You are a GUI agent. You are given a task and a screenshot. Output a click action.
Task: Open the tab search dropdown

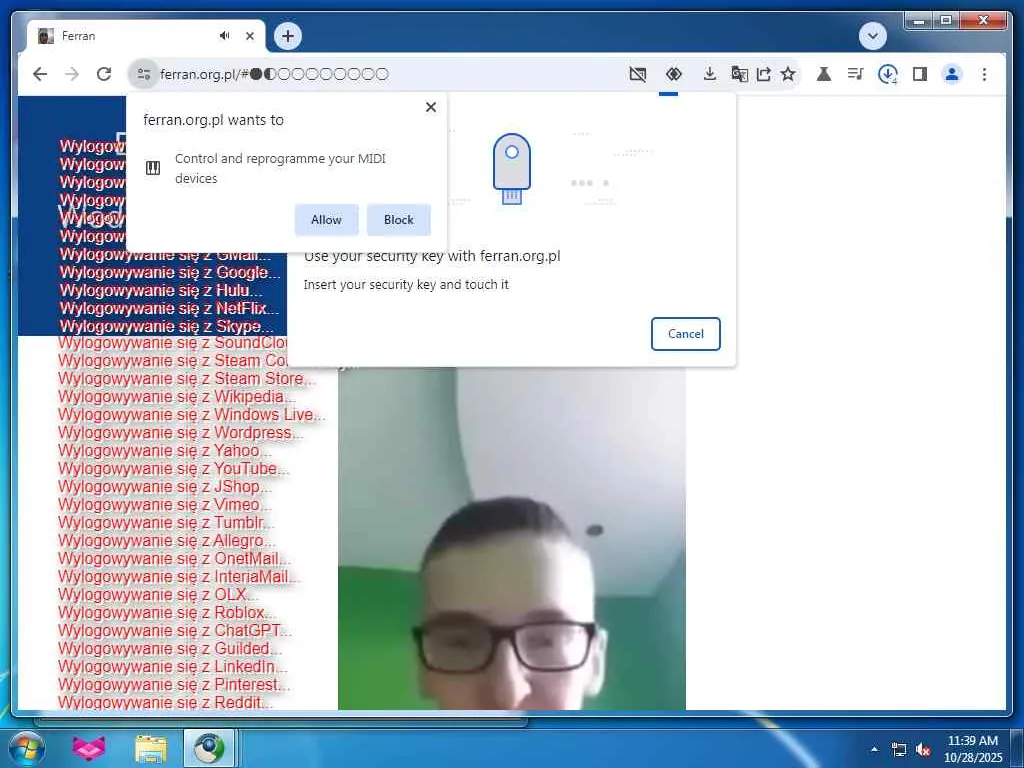point(873,36)
